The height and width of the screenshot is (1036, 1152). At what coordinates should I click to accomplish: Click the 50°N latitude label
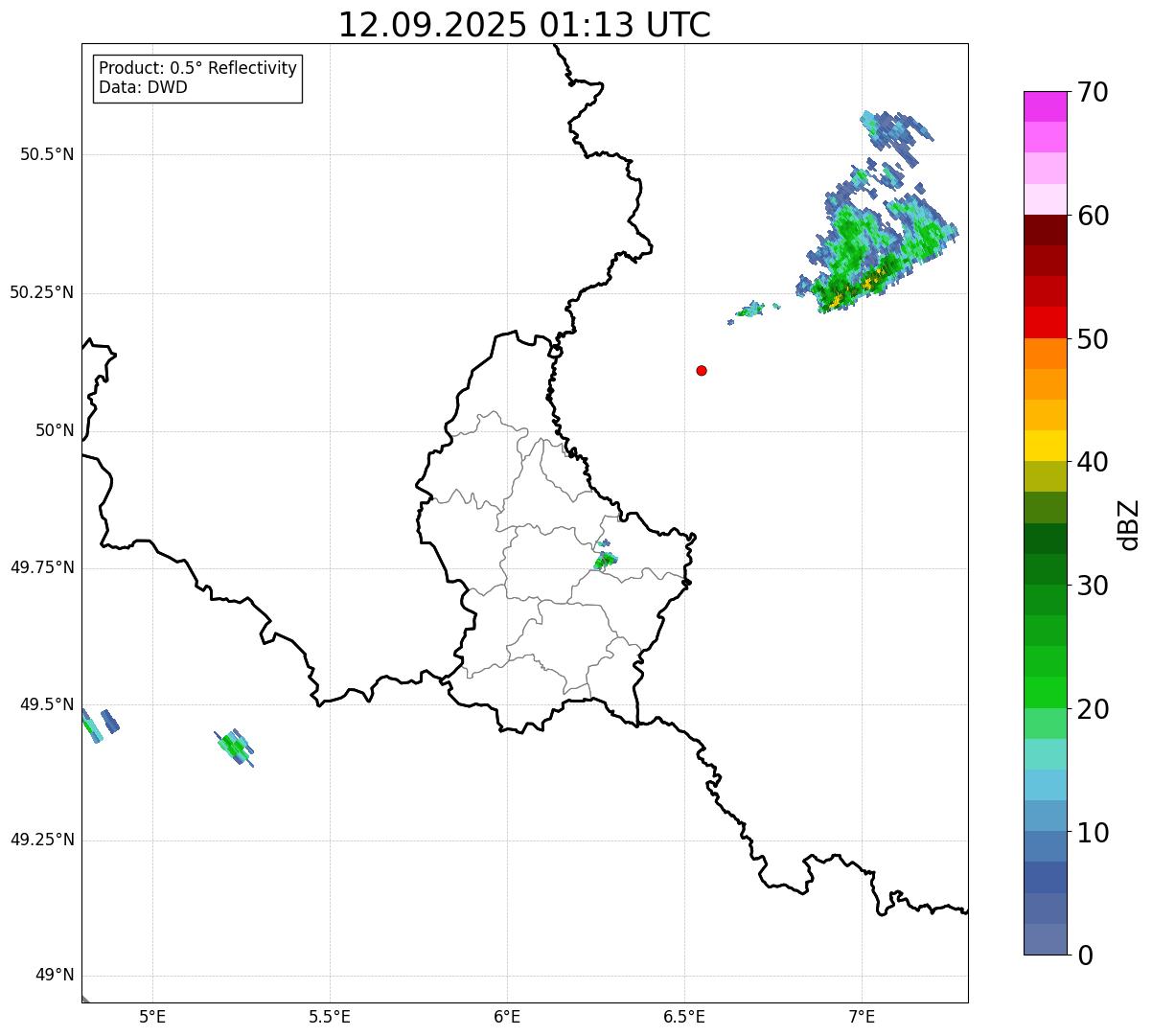click(x=55, y=431)
